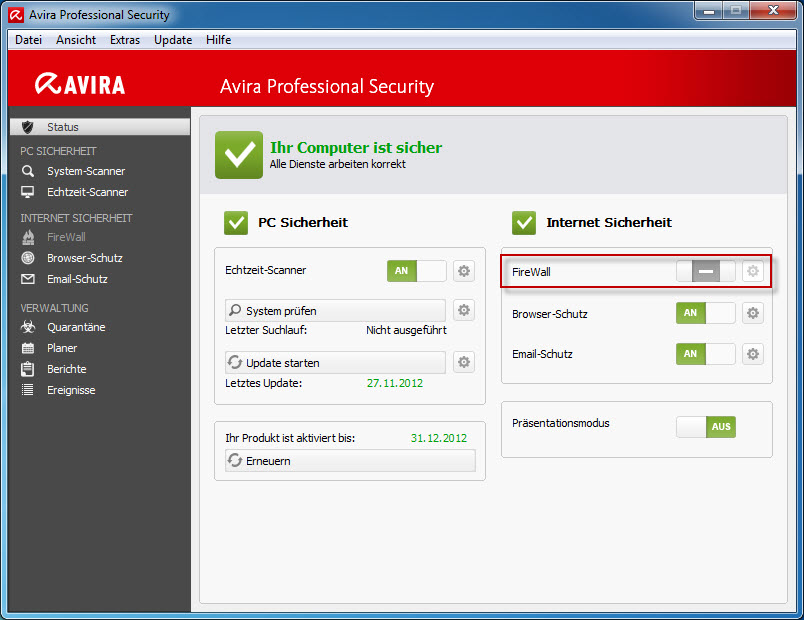The height and width of the screenshot is (620, 804).
Task: Click the Email-Schutz envelope icon
Action: (28, 279)
